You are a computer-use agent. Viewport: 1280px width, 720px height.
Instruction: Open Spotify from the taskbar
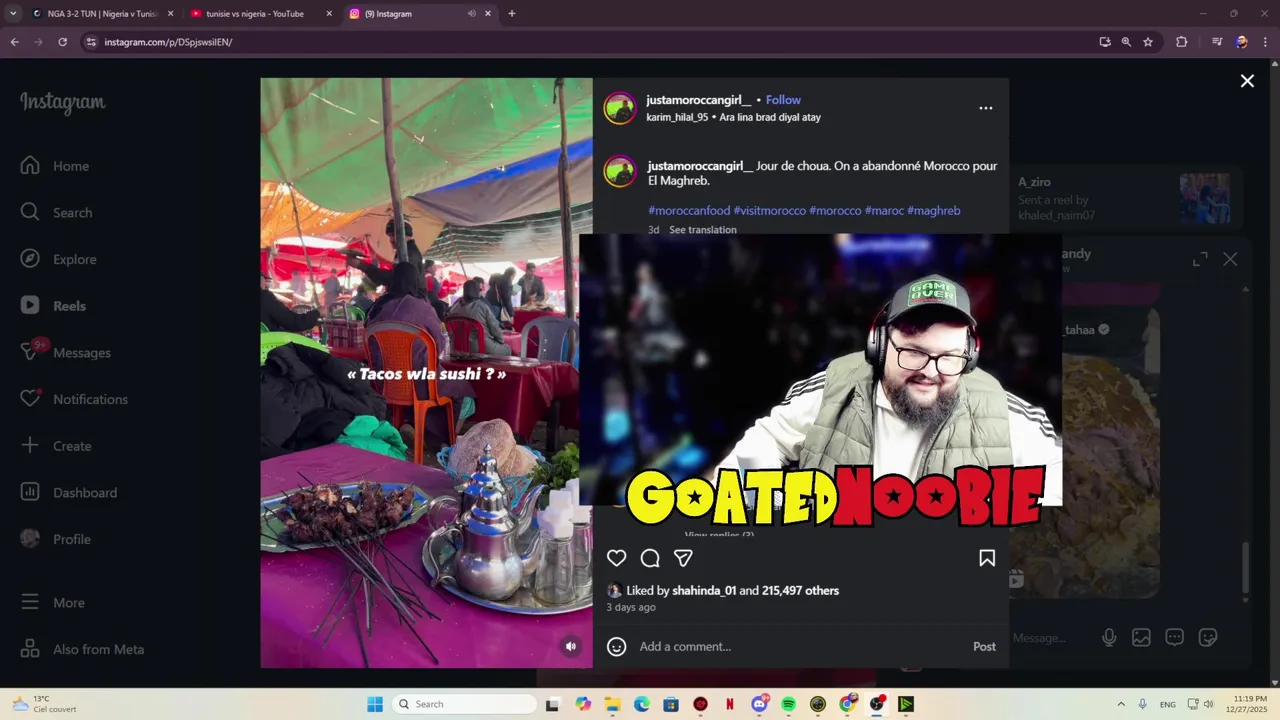pos(788,704)
